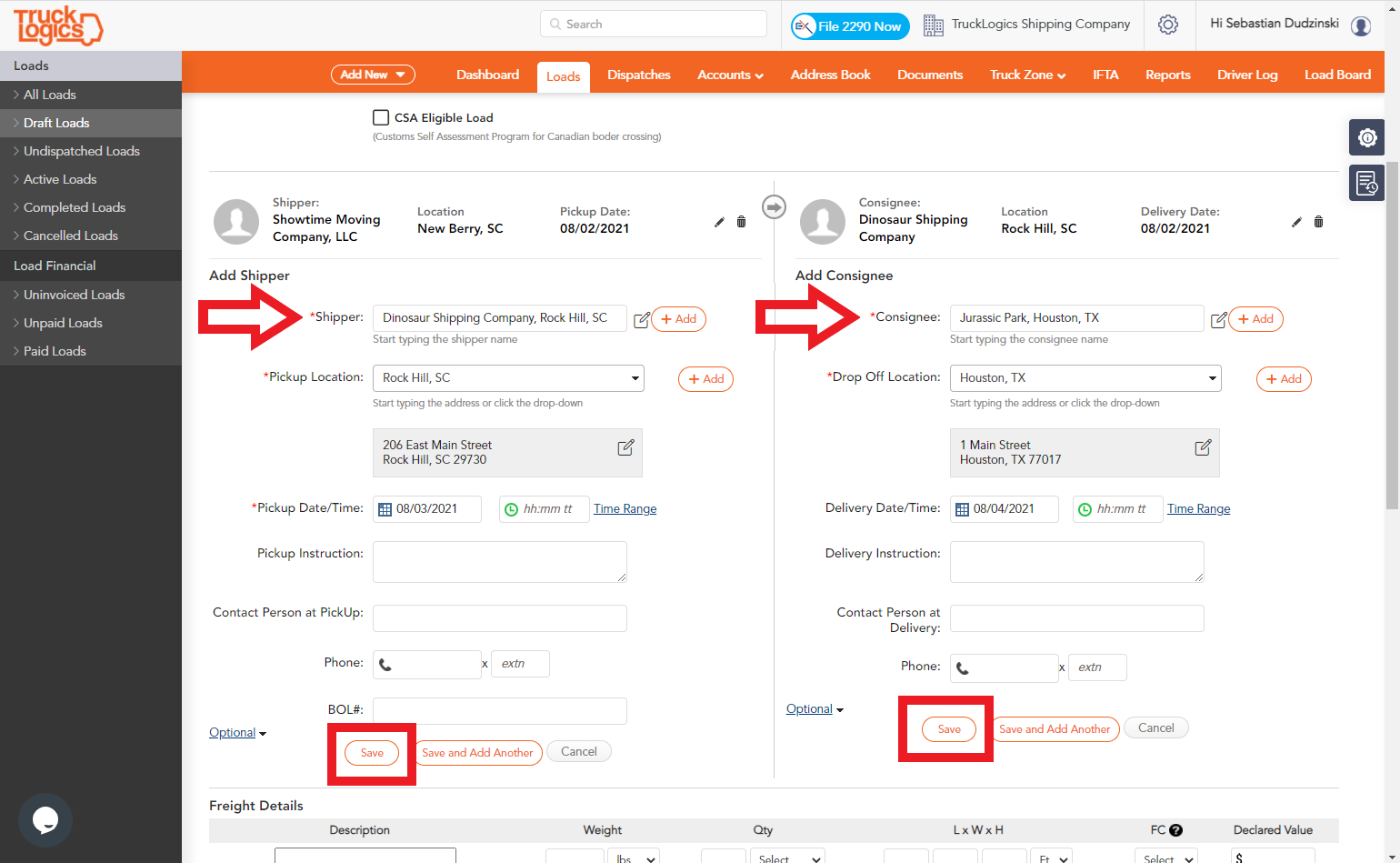Screen dimensions: 1400x863
Task: Edit the Dinosaur Shipping Company consignee entry
Action: click(x=1296, y=222)
